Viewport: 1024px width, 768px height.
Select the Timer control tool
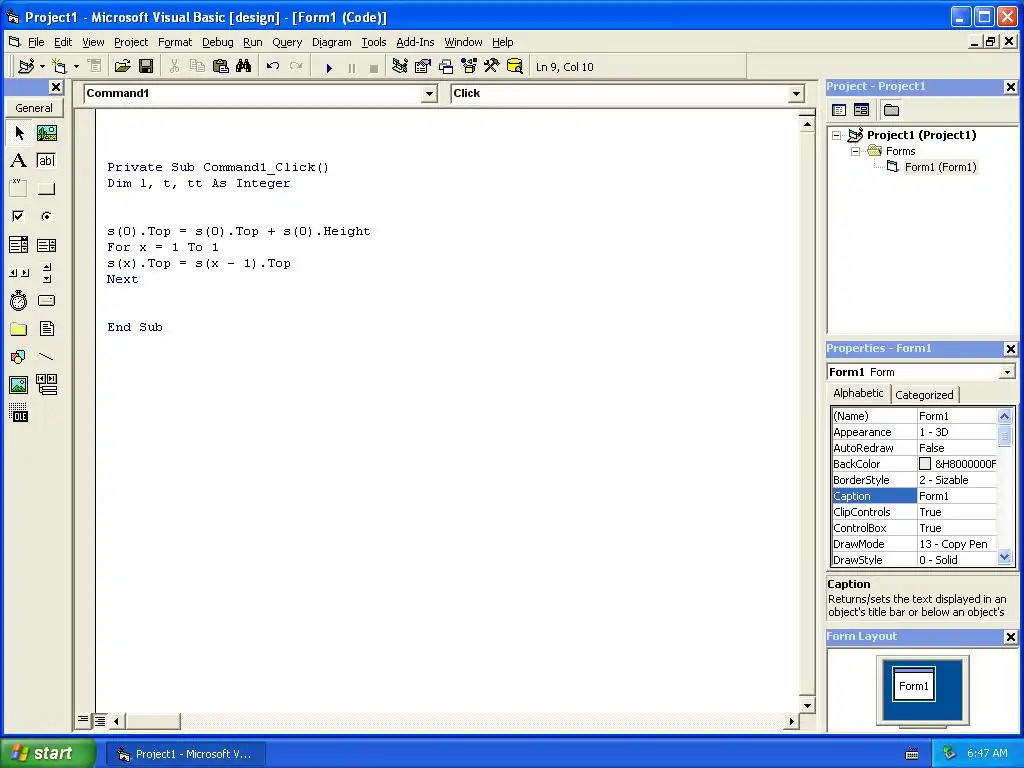point(19,300)
